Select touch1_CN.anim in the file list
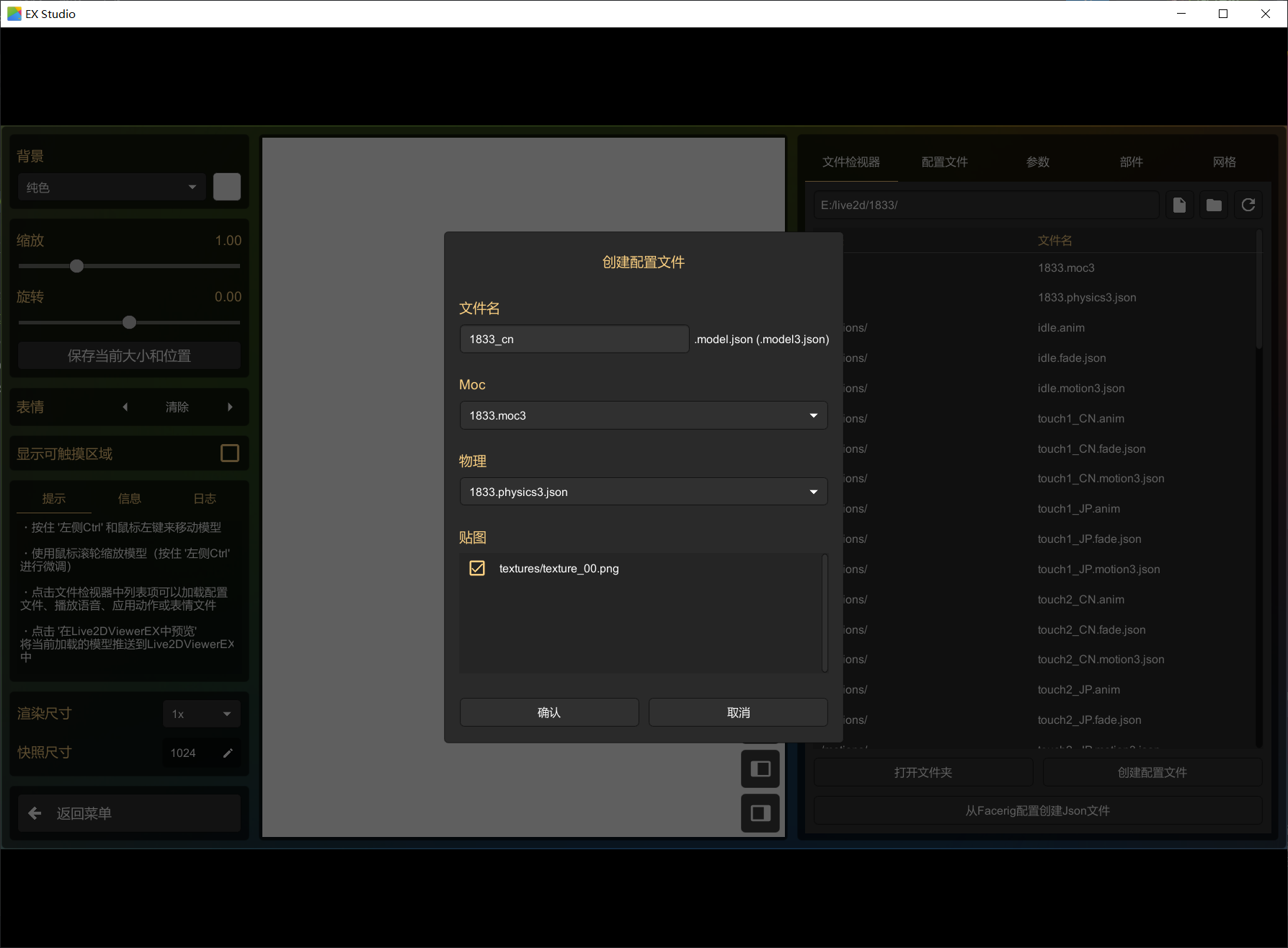This screenshot has width=1288, height=948. click(x=1081, y=419)
